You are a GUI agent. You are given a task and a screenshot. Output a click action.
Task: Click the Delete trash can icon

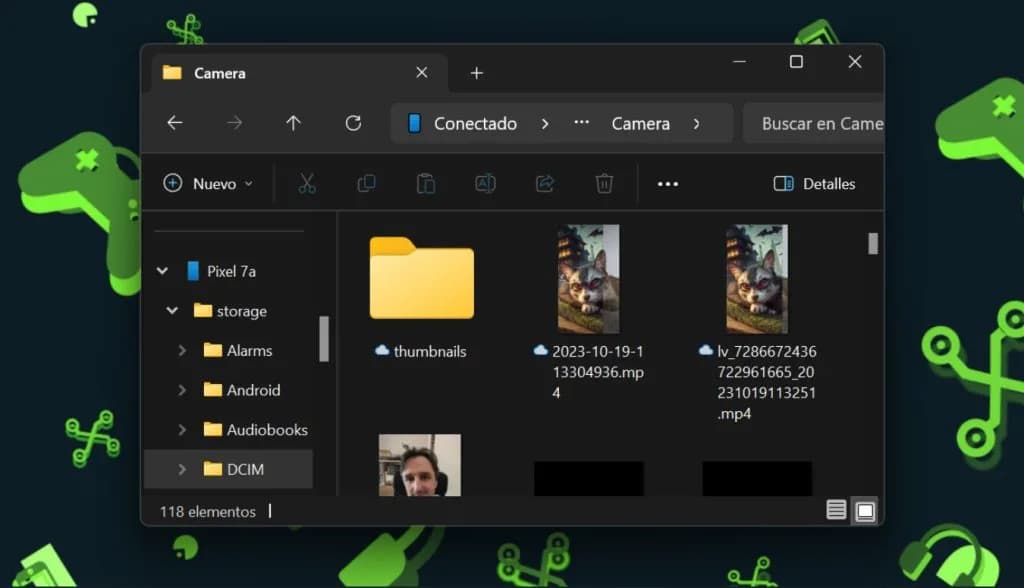pos(604,184)
